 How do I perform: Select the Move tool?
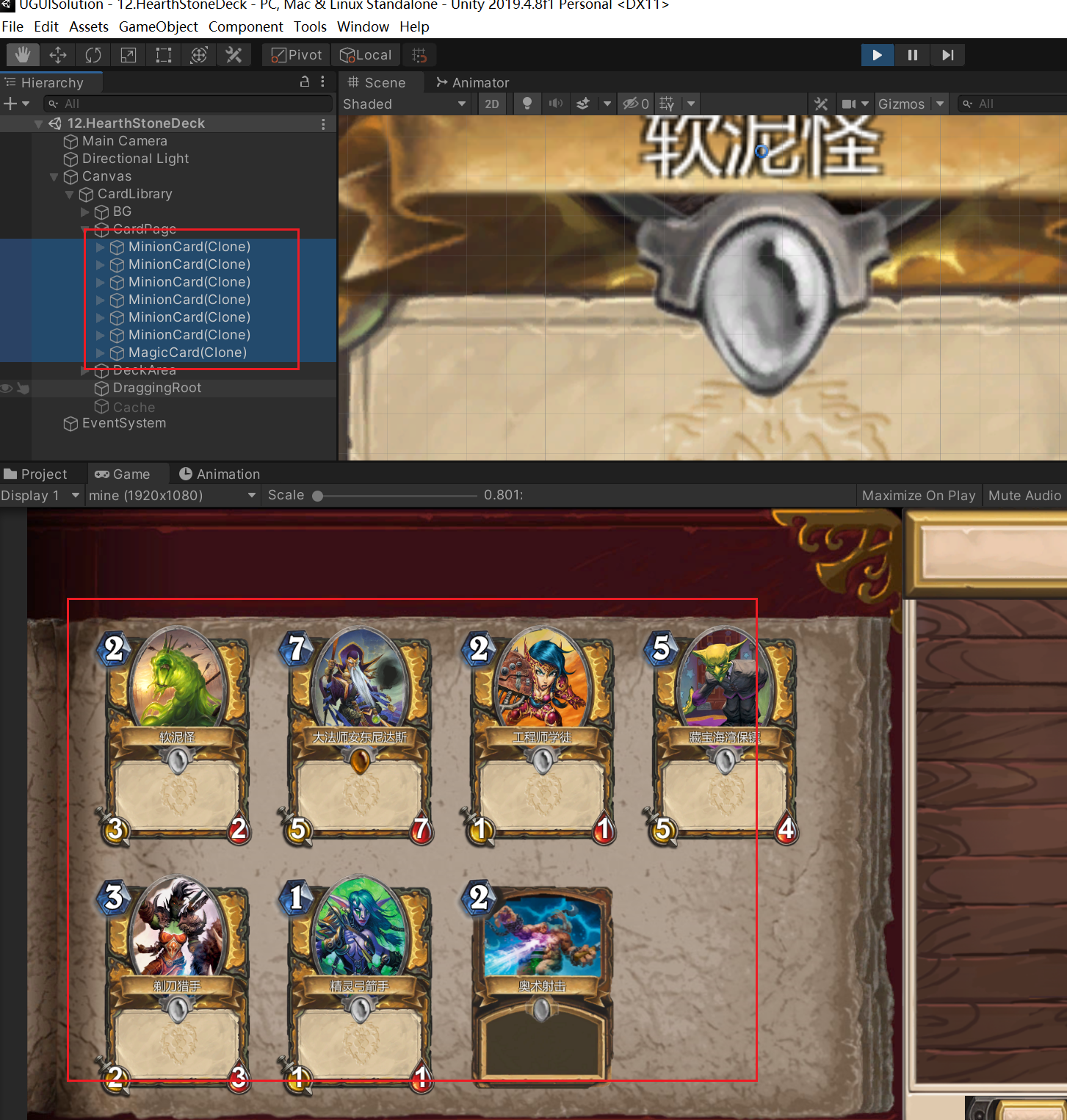pos(58,55)
